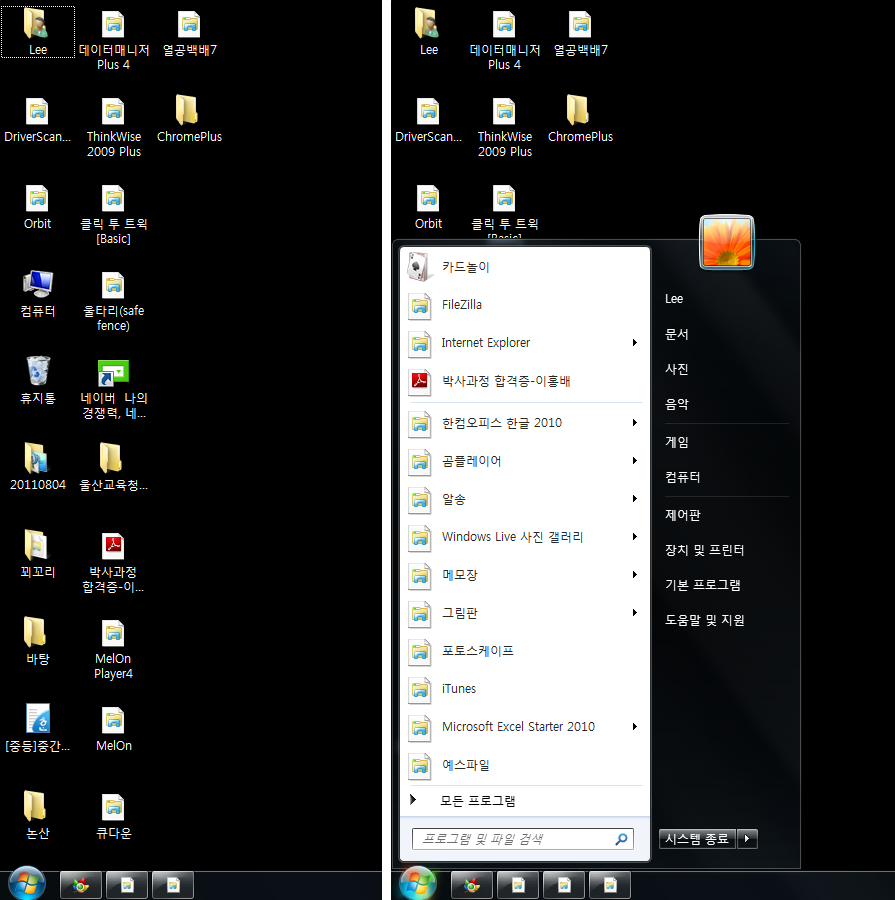
Task: Expand the Internet Explorer jump list arrow
Action: coord(634,343)
